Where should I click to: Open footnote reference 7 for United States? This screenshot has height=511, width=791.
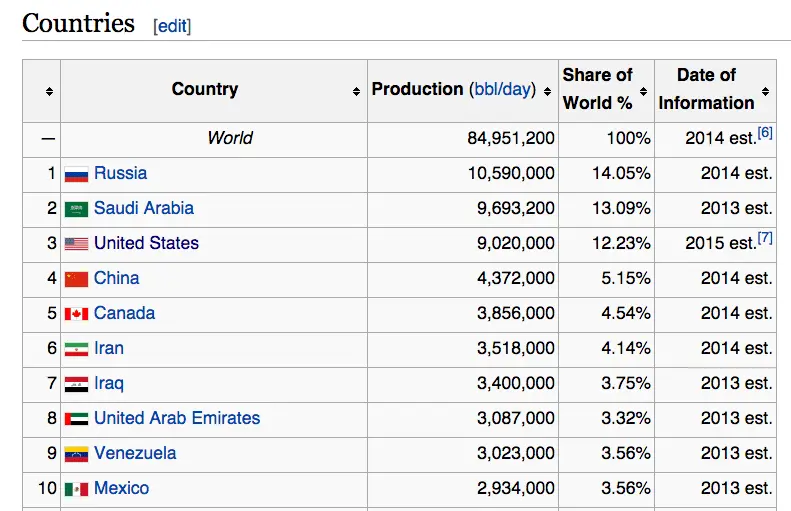coord(765,238)
